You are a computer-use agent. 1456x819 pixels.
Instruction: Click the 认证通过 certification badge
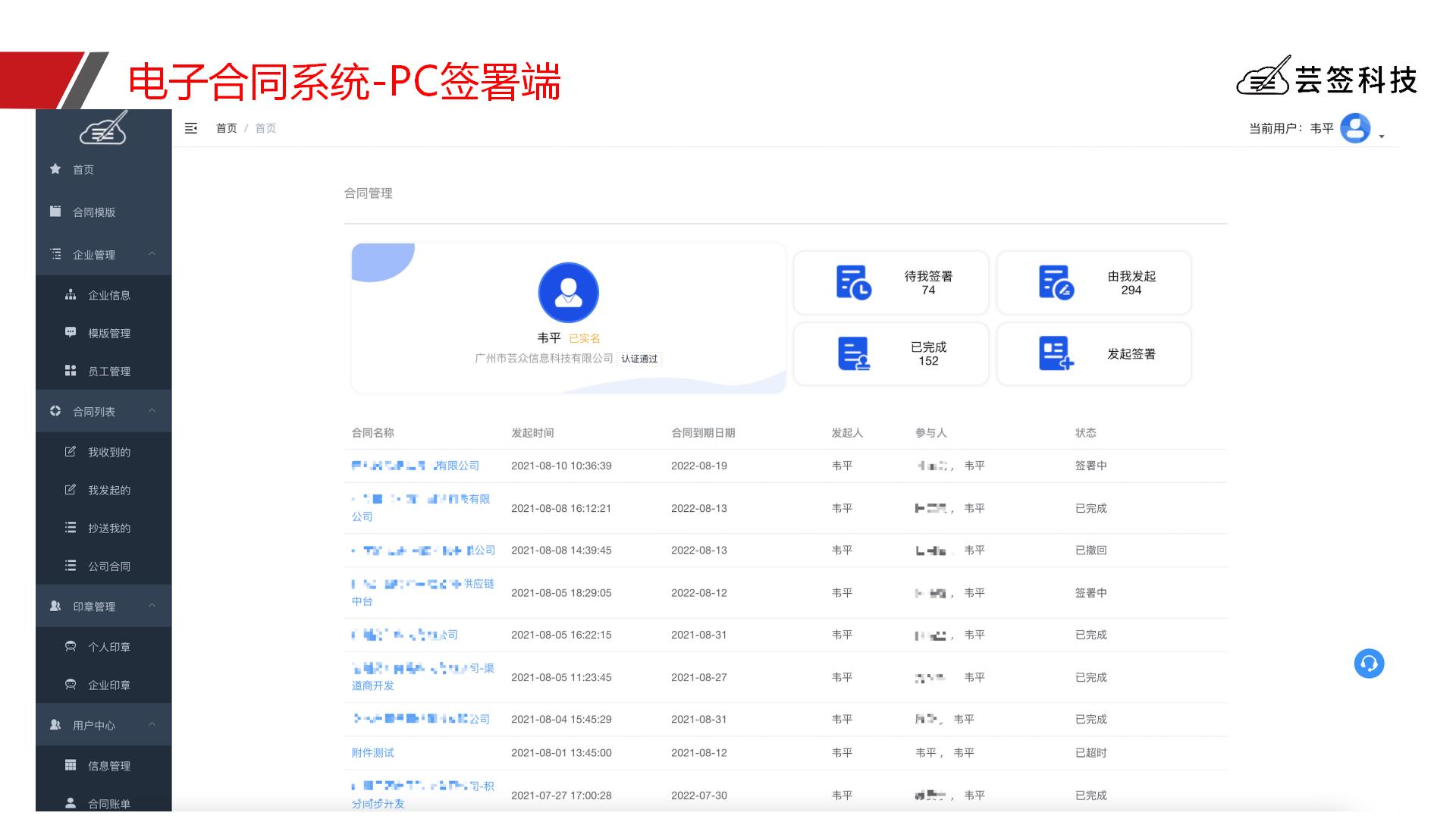[639, 359]
